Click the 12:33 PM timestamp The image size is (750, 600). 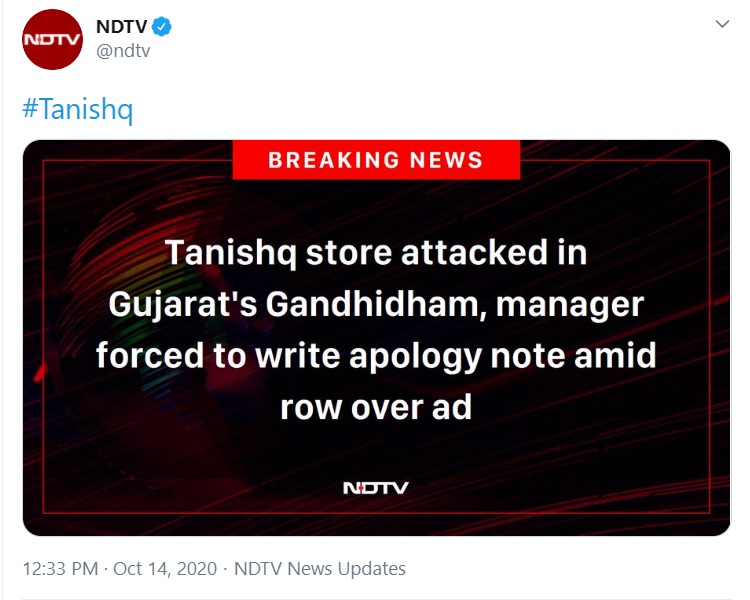click(x=60, y=569)
